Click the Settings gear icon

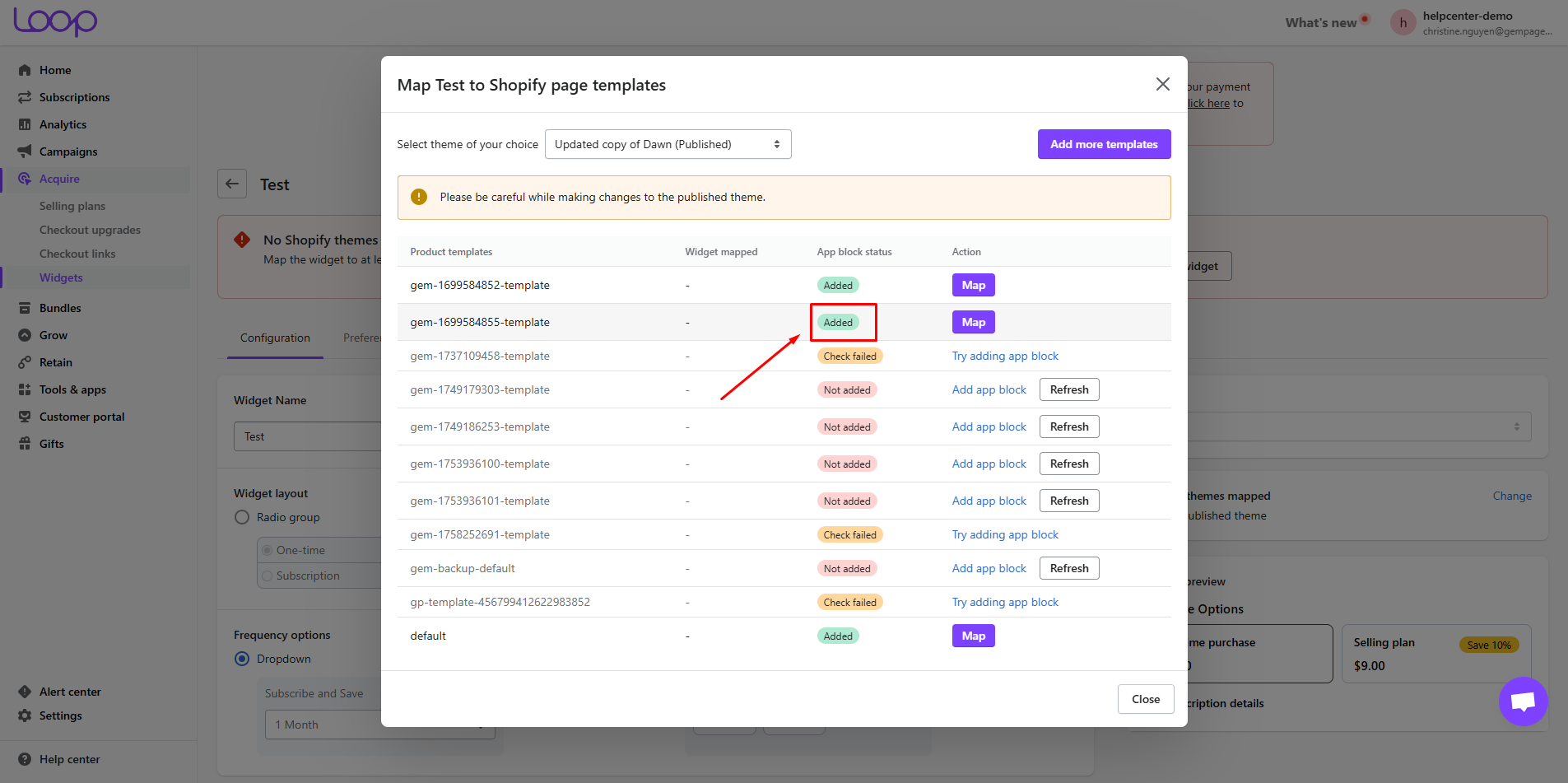coord(25,715)
